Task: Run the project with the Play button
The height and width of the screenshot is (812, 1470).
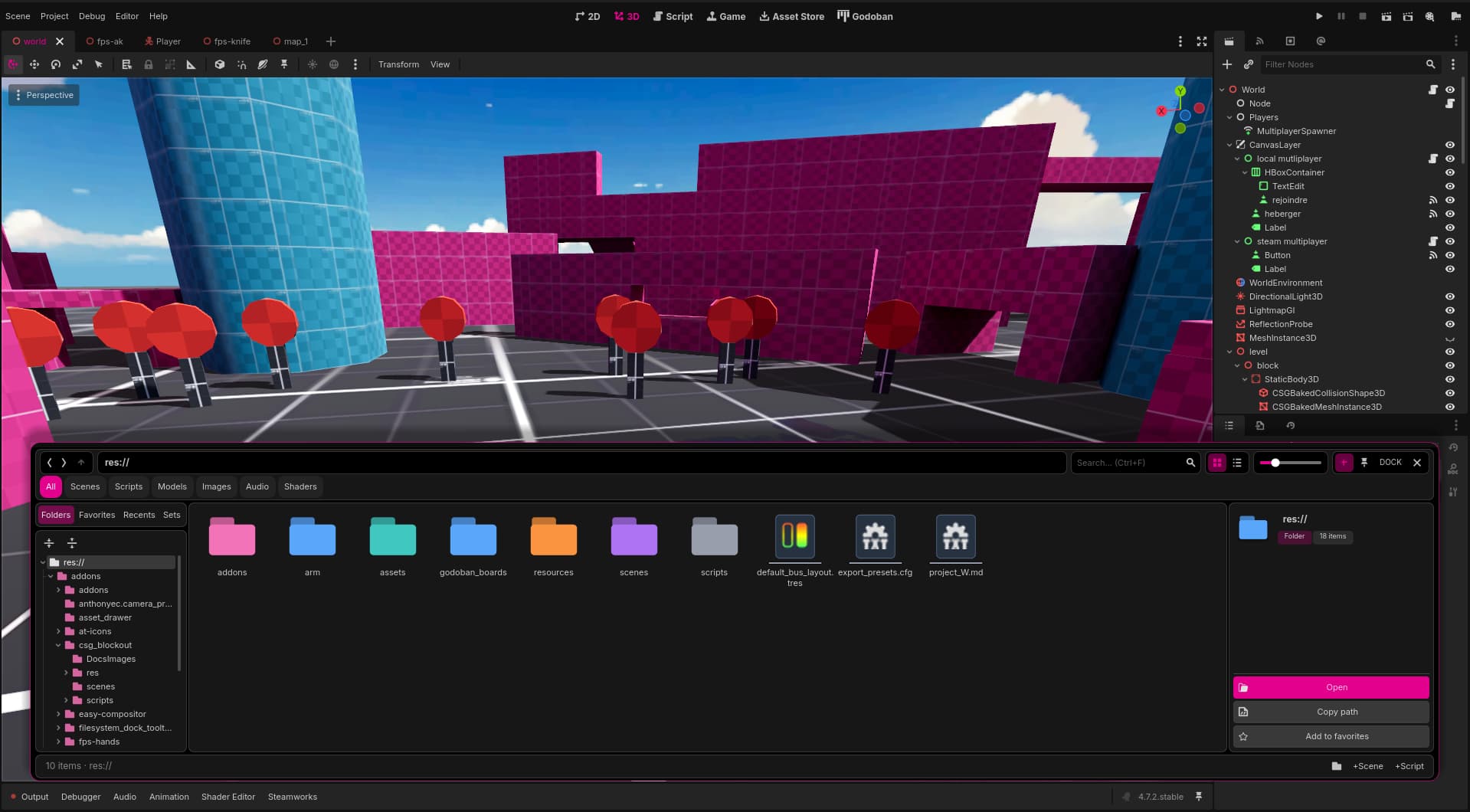Action: tap(1319, 16)
